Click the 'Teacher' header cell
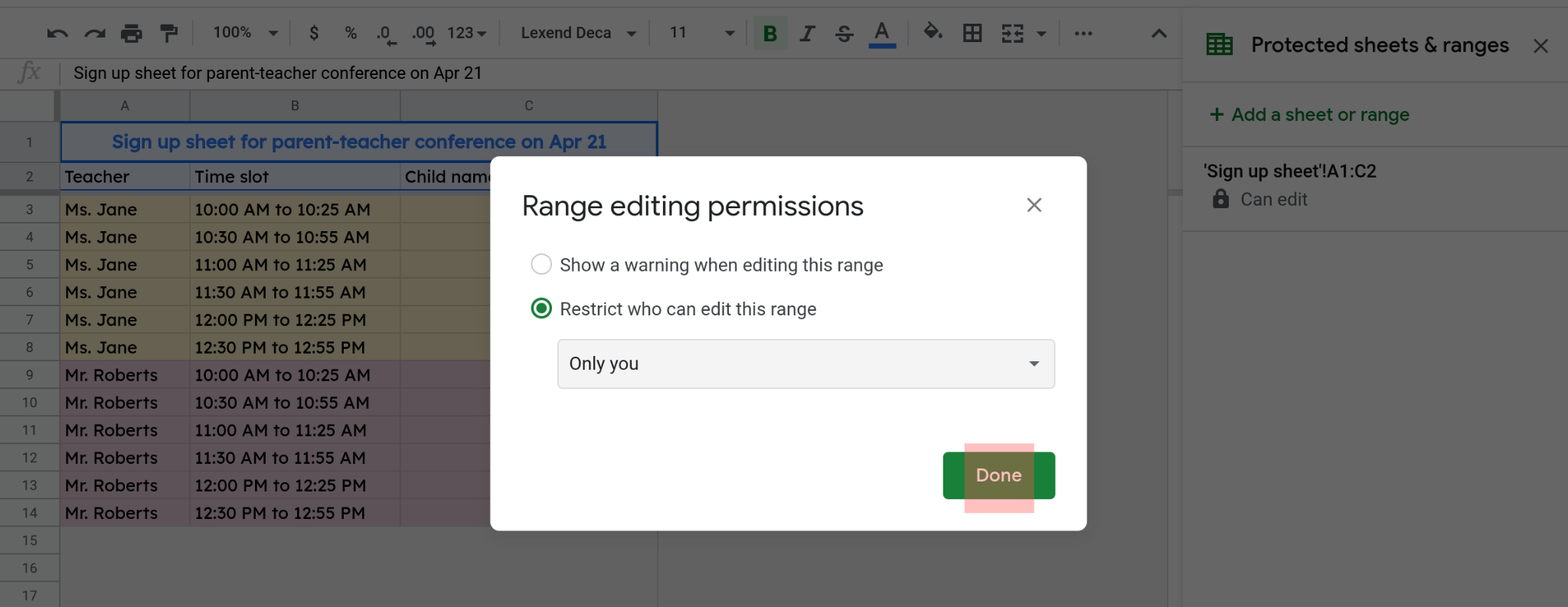The image size is (1568, 607). tap(125, 177)
